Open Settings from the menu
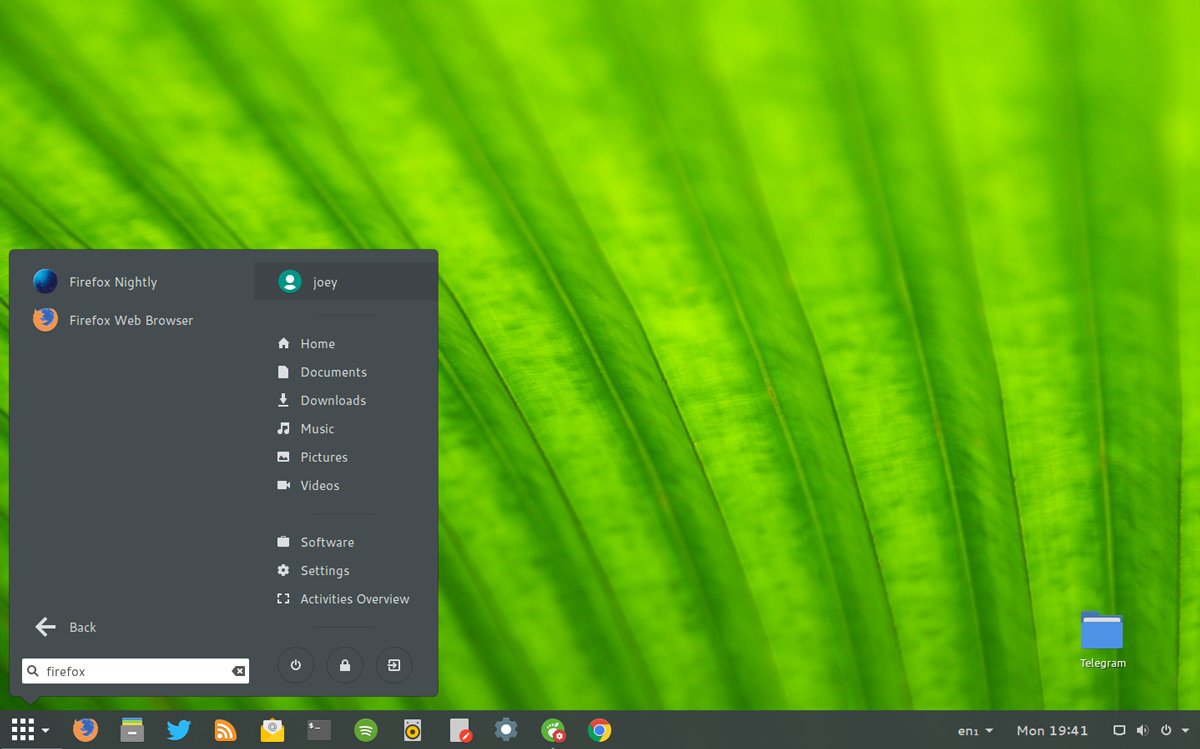Image resolution: width=1200 pixels, height=749 pixels. click(x=324, y=570)
